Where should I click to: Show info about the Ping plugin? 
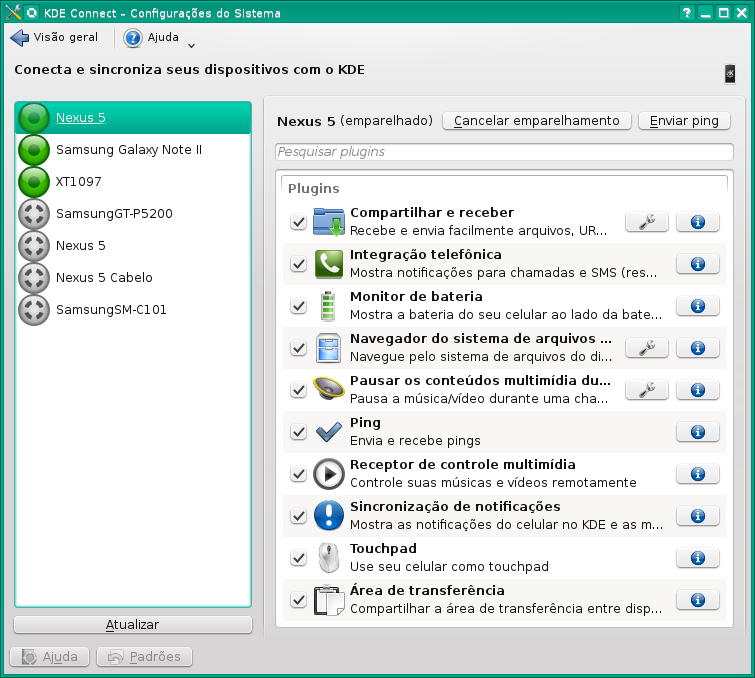(698, 432)
